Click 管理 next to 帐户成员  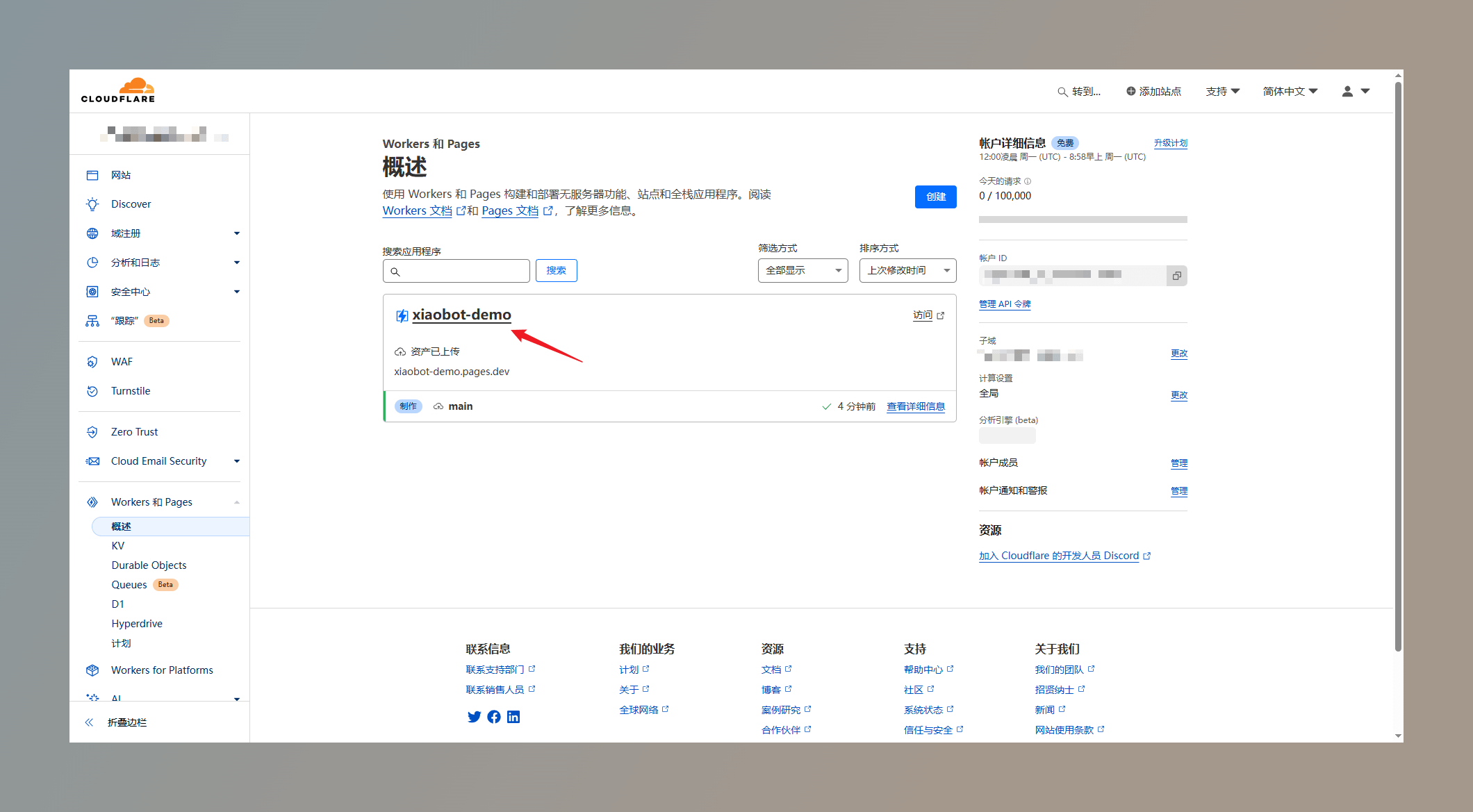(1178, 463)
